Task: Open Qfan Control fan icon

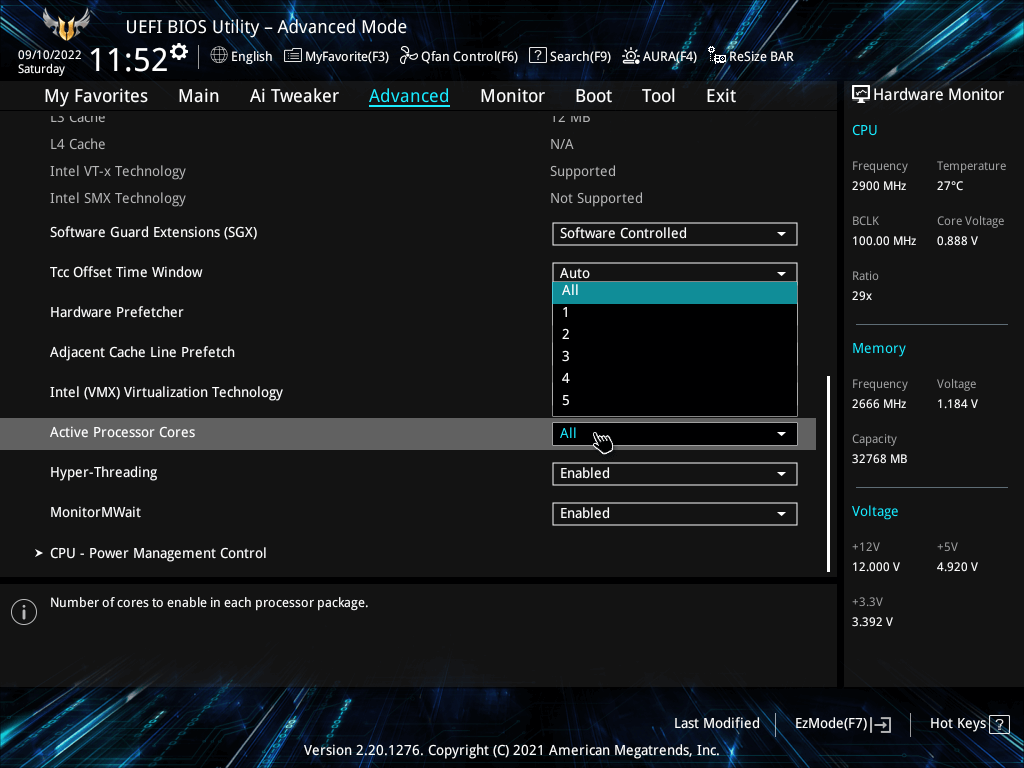Action: pos(409,56)
